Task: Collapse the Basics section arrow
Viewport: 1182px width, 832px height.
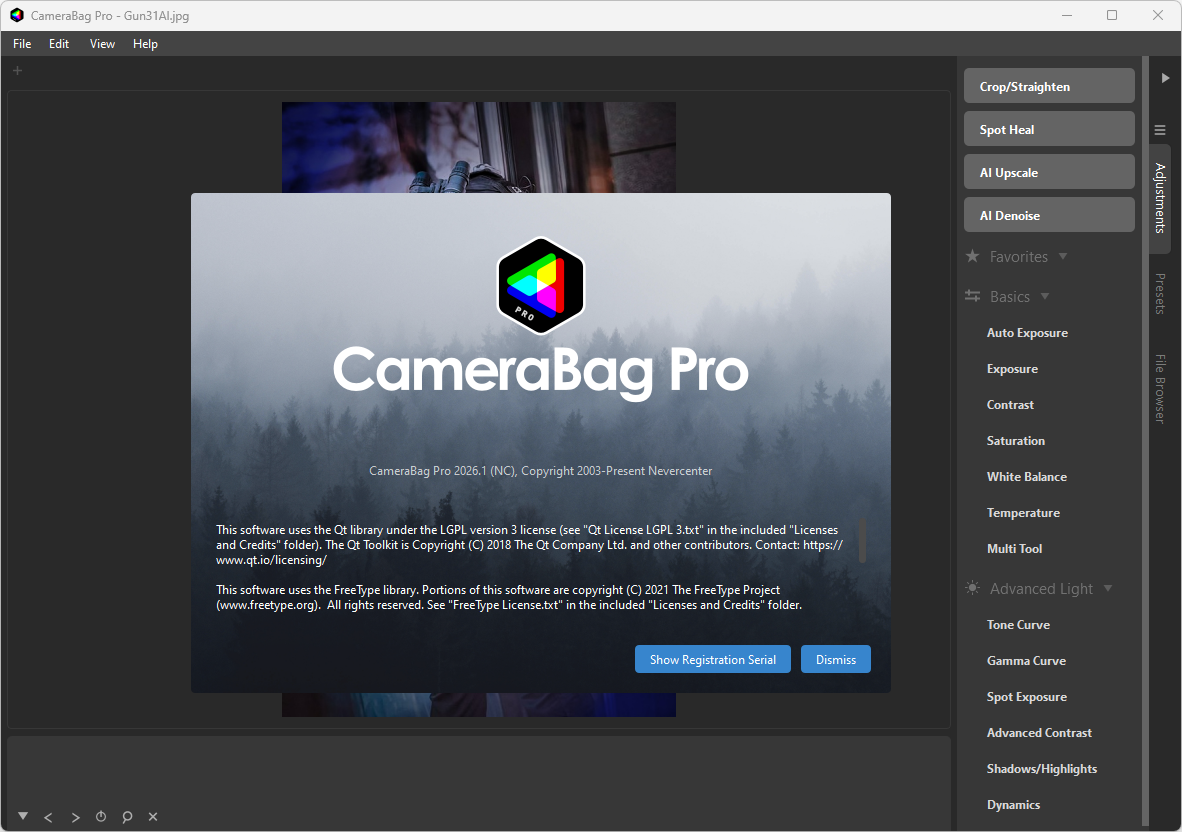Action: 1045,296
